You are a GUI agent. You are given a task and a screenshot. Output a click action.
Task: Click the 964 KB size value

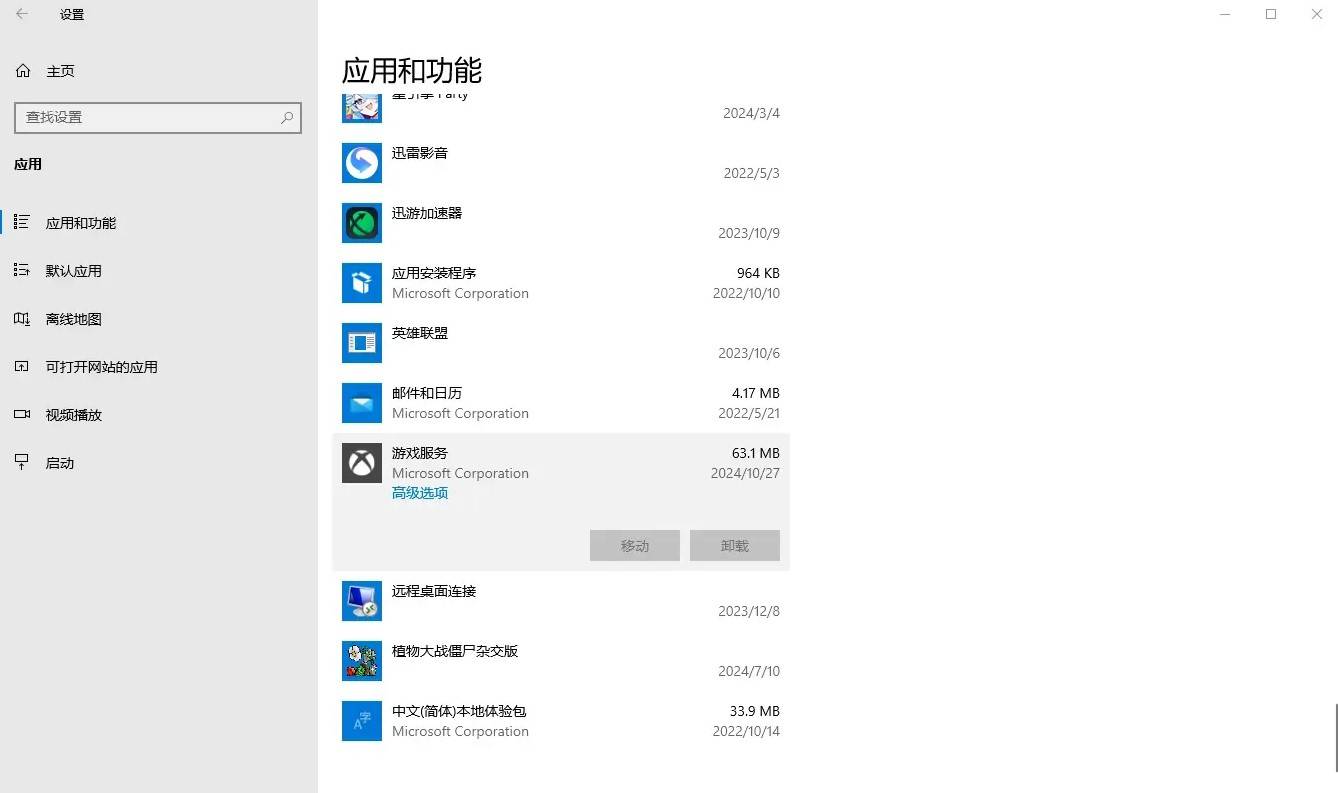758,273
